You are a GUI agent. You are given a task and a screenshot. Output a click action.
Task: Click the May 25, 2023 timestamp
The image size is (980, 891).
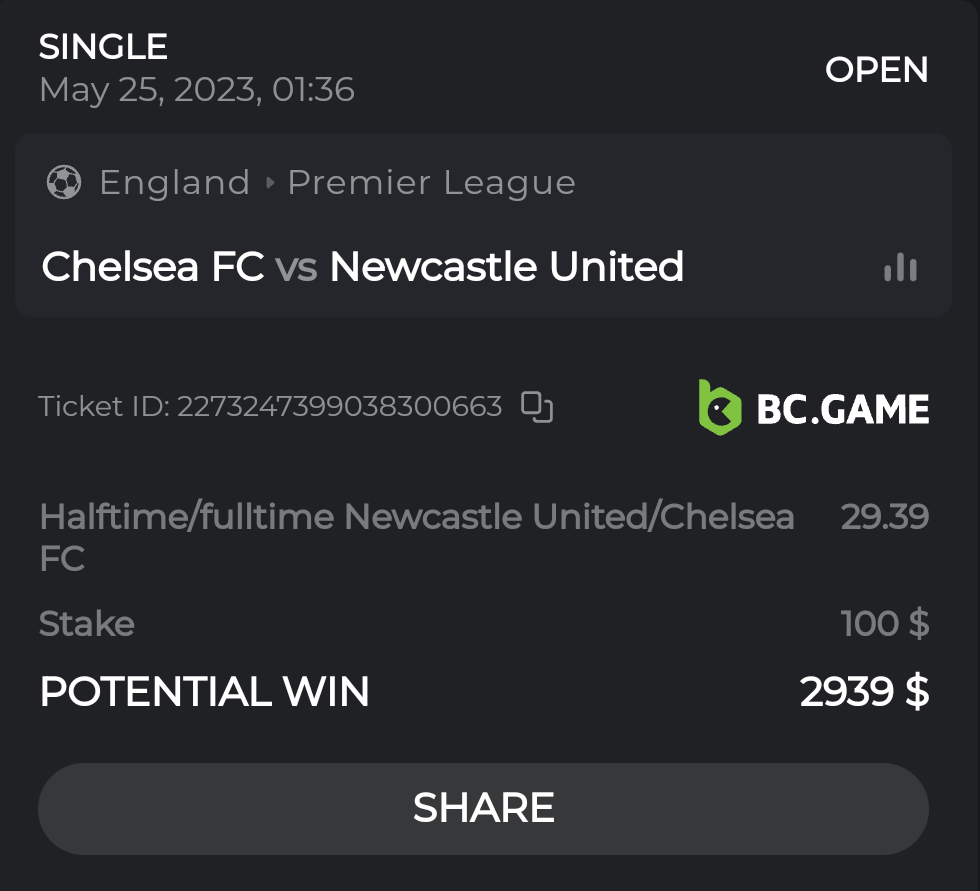click(x=196, y=90)
